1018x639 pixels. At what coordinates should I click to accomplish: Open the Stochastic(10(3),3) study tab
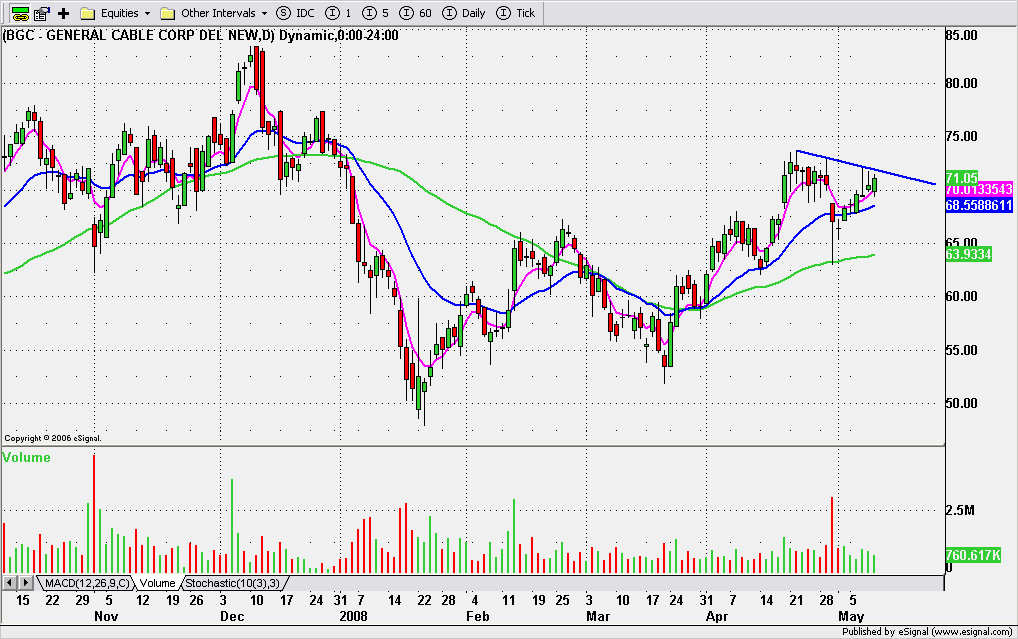pos(232,583)
